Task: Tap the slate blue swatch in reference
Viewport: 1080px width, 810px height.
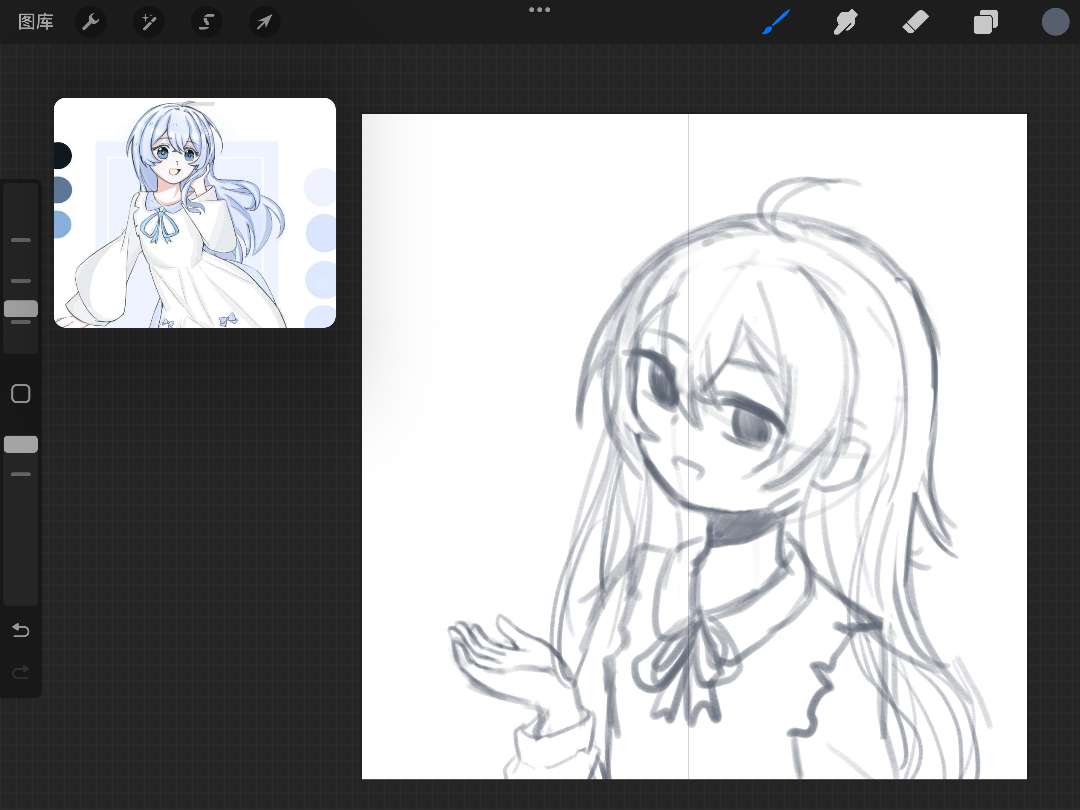Action: click(62, 190)
